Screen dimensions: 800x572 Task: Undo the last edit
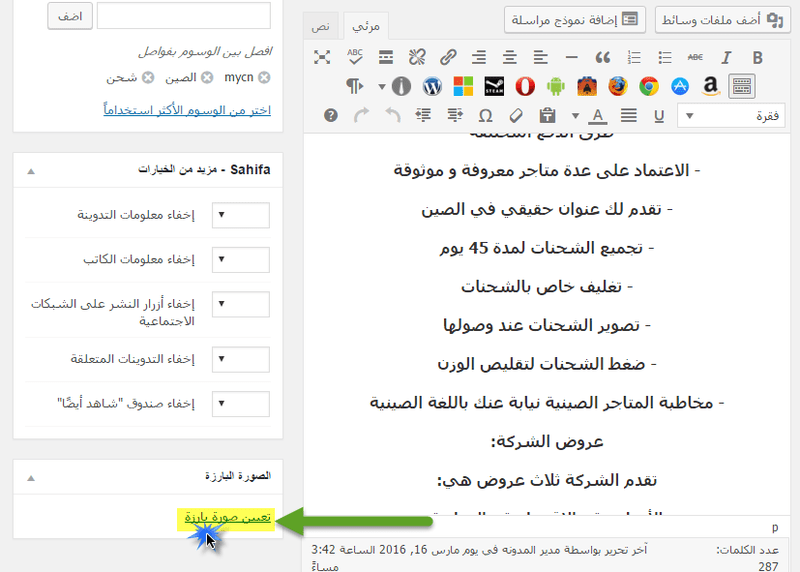point(393,115)
